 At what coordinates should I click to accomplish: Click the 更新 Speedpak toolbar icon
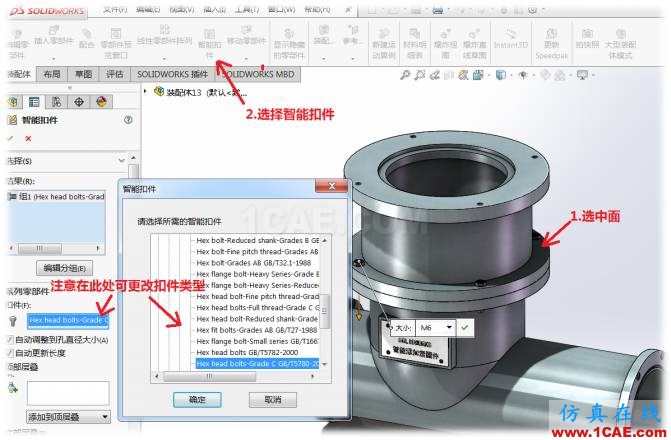click(551, 43)
